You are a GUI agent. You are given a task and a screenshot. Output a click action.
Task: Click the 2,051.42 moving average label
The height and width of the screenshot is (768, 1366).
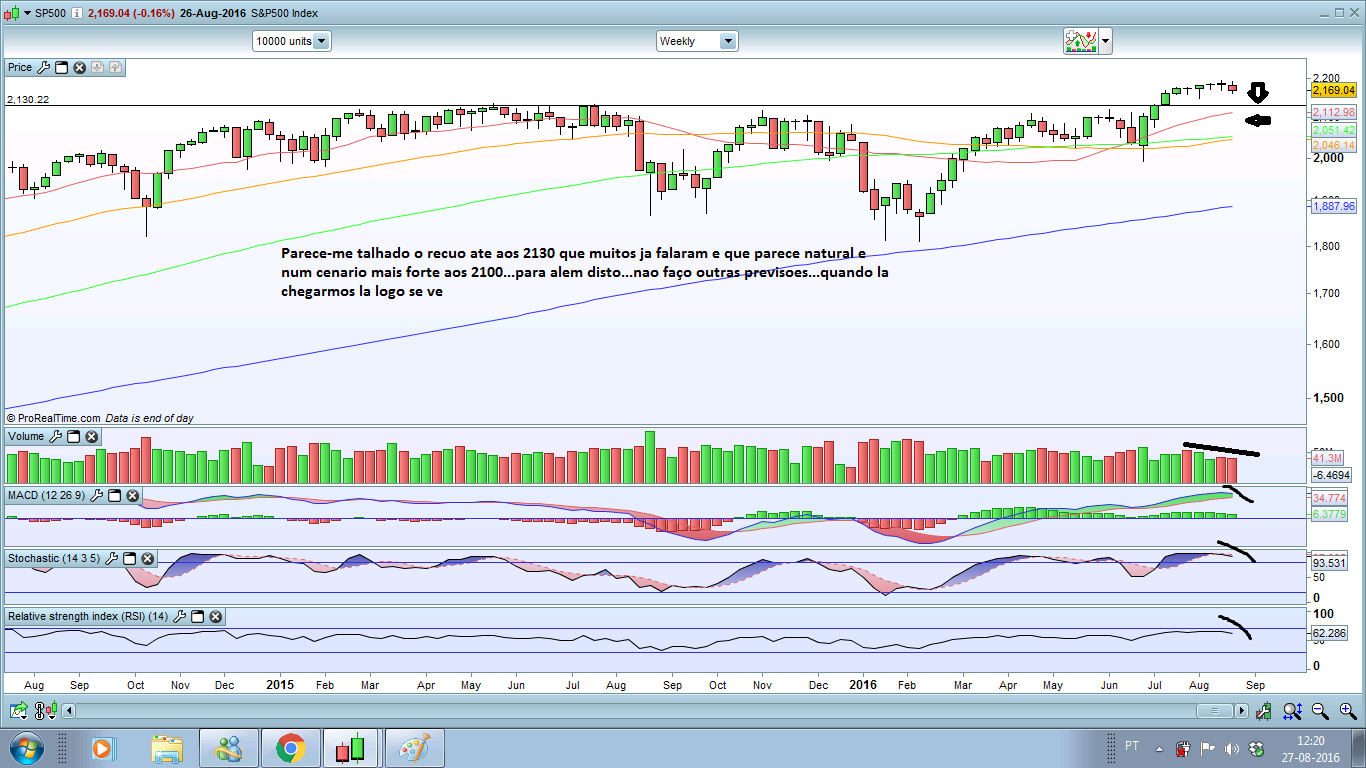pos(1334,131)
